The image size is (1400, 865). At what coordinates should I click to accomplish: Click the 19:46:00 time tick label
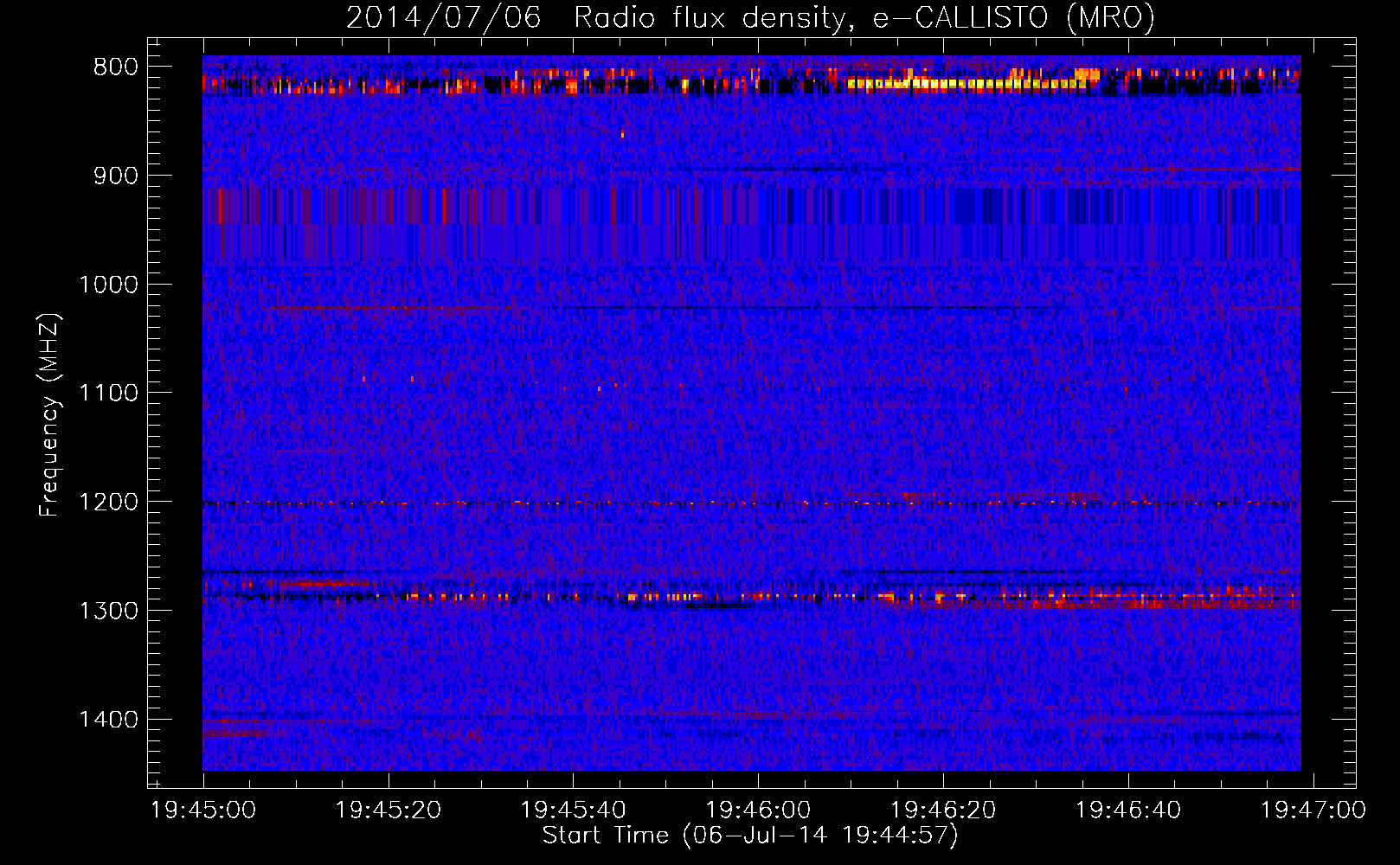[759, 811]
